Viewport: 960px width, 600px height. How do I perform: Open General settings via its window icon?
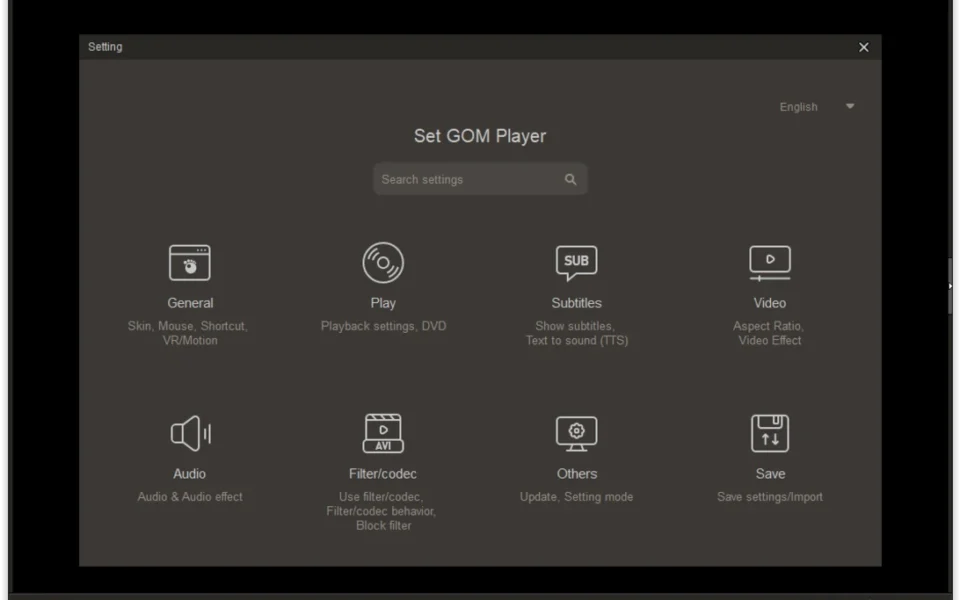point(190,263)
